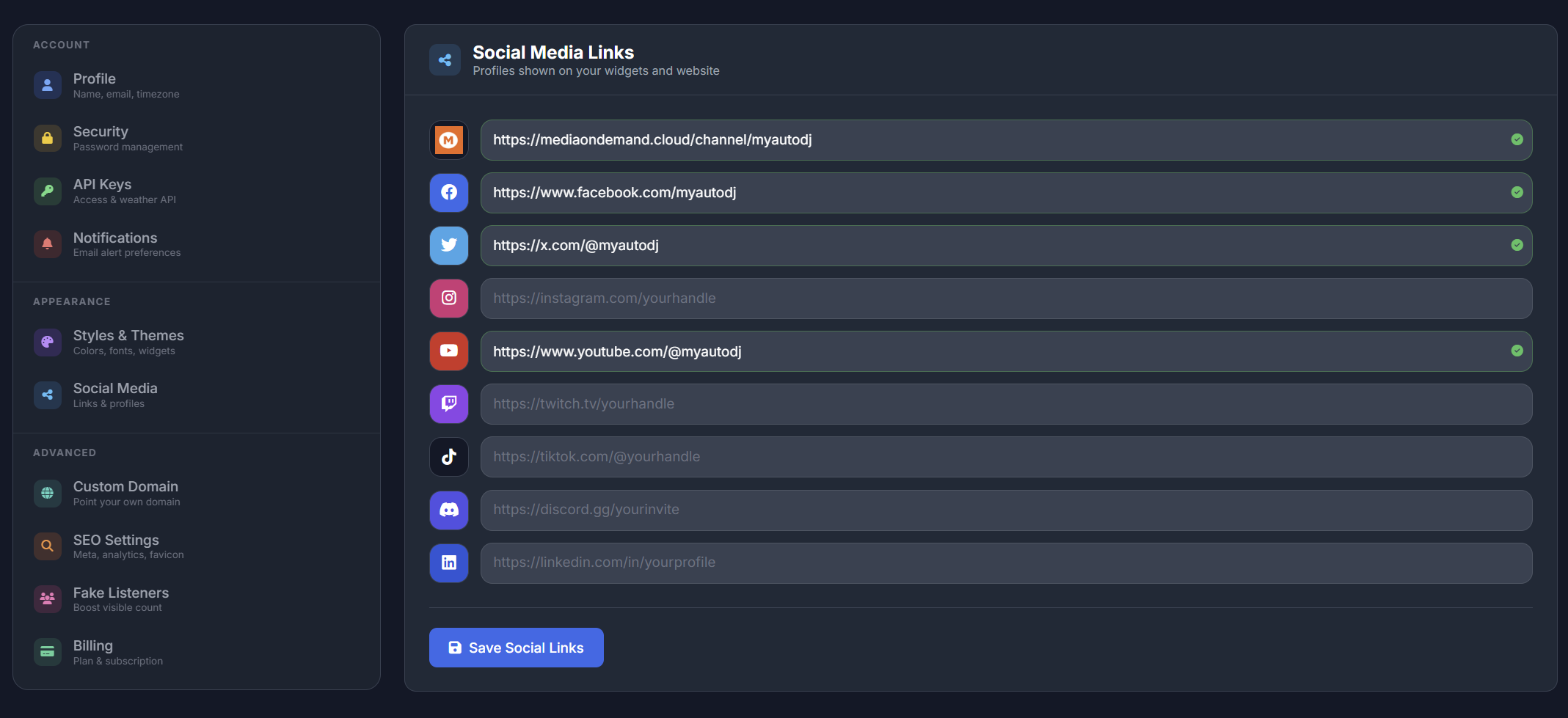The height and width of the screenshot is (718, 1568).
Task: Click the YouTube icon
Action: [x=448, y=351]
